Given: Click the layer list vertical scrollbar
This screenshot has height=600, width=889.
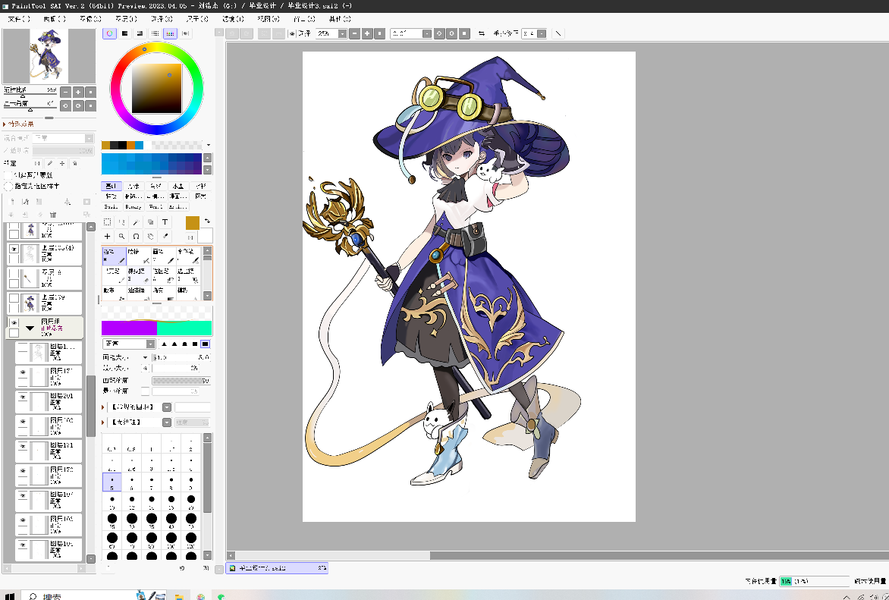Looking at the screenshot, I should [x=91, y=392].
